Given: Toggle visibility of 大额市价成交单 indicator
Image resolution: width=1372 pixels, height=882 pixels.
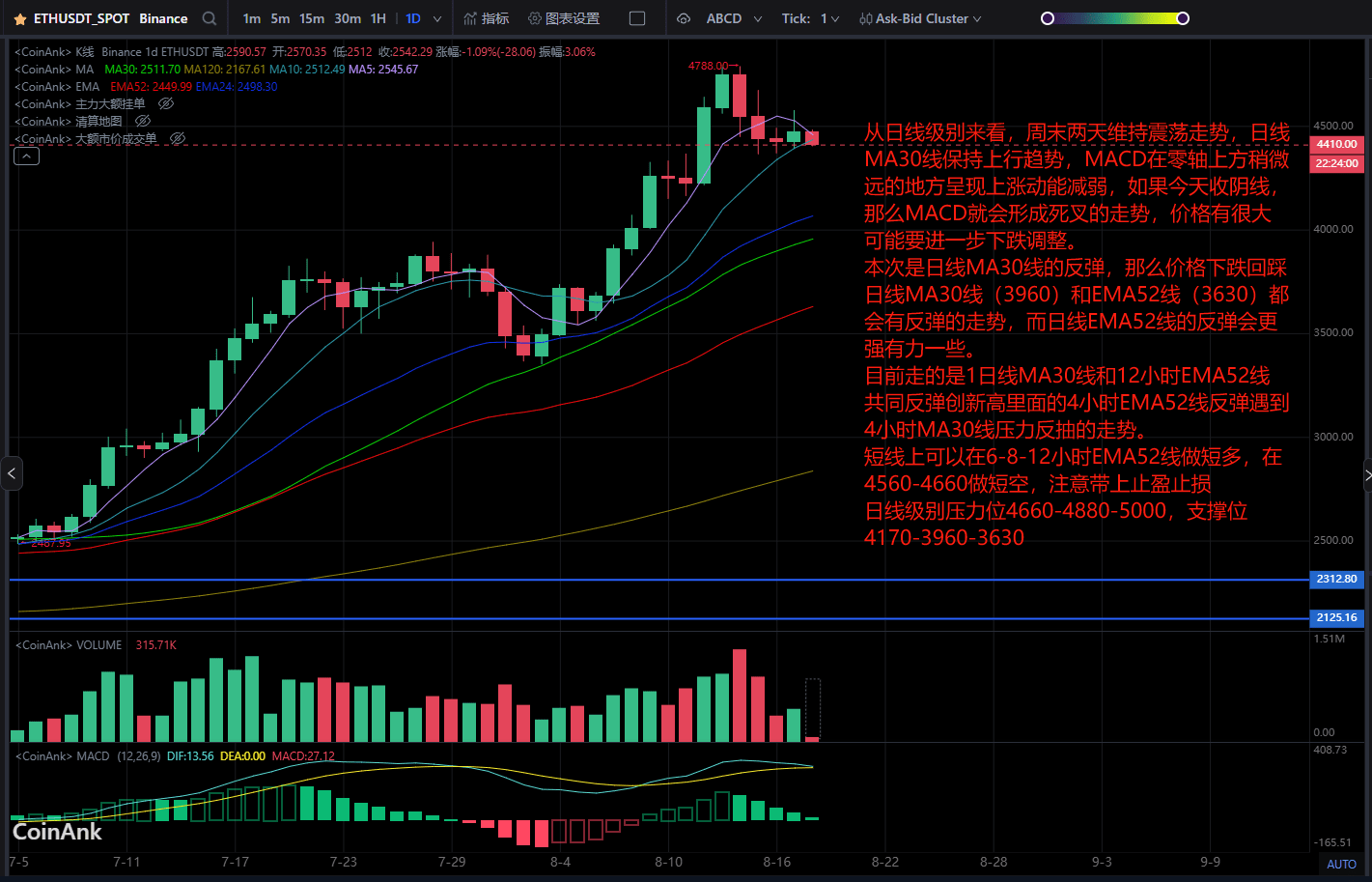Looking at the screenshot, I should [x=177, y=138].
